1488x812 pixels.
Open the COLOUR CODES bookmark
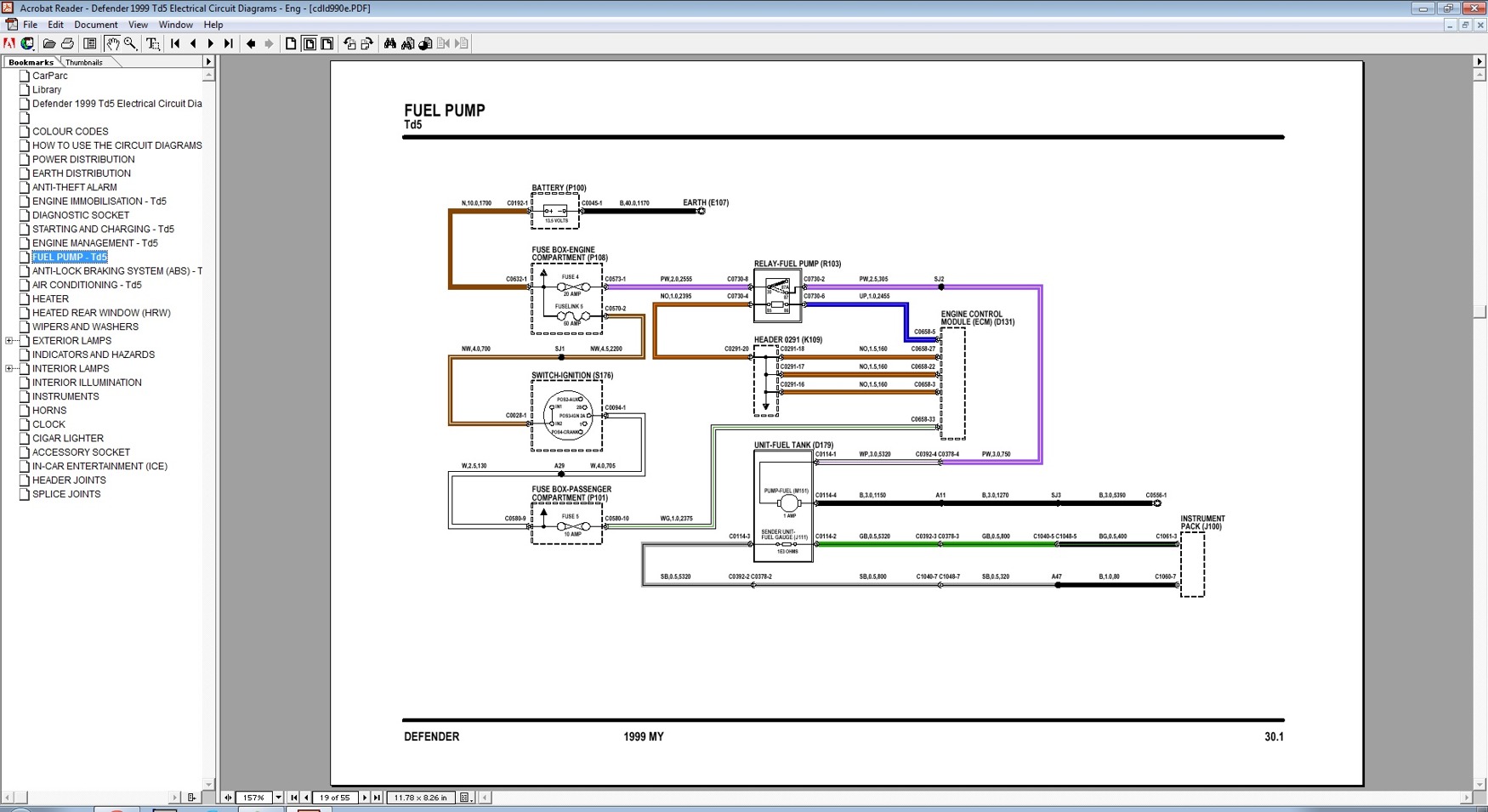(71, 132)
